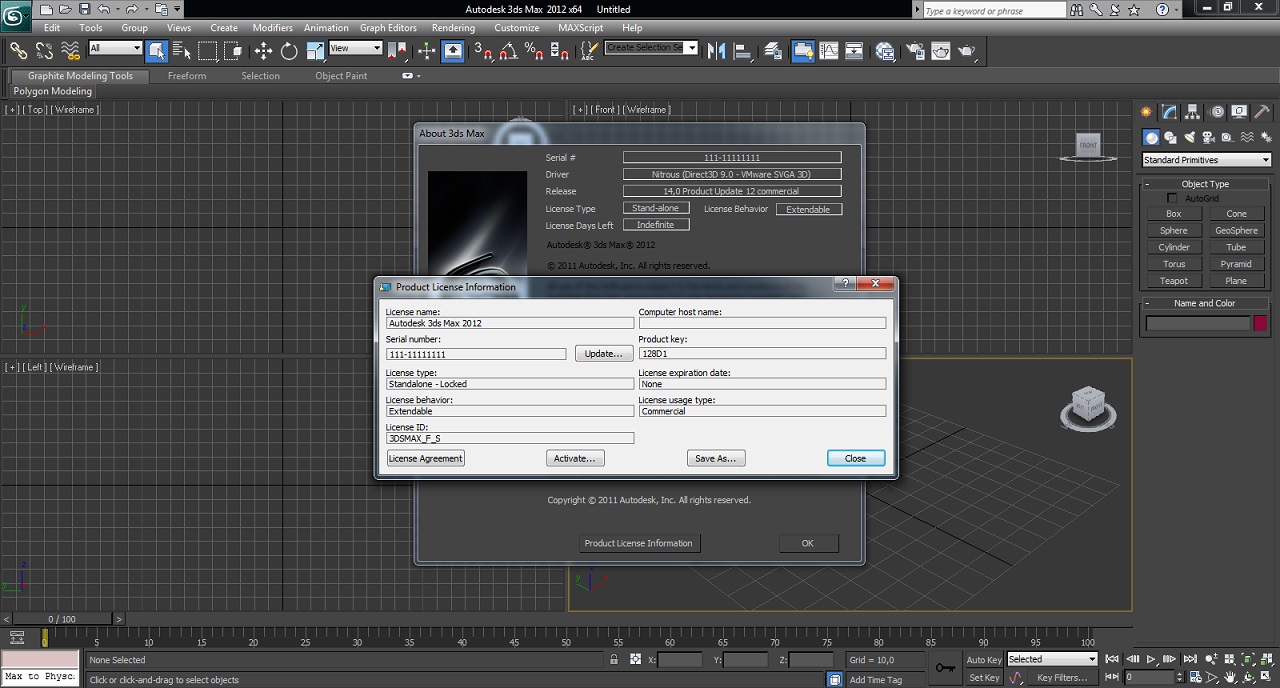Open the Modifiers menu
1280x688 pixels.
(x=272, y=28)
